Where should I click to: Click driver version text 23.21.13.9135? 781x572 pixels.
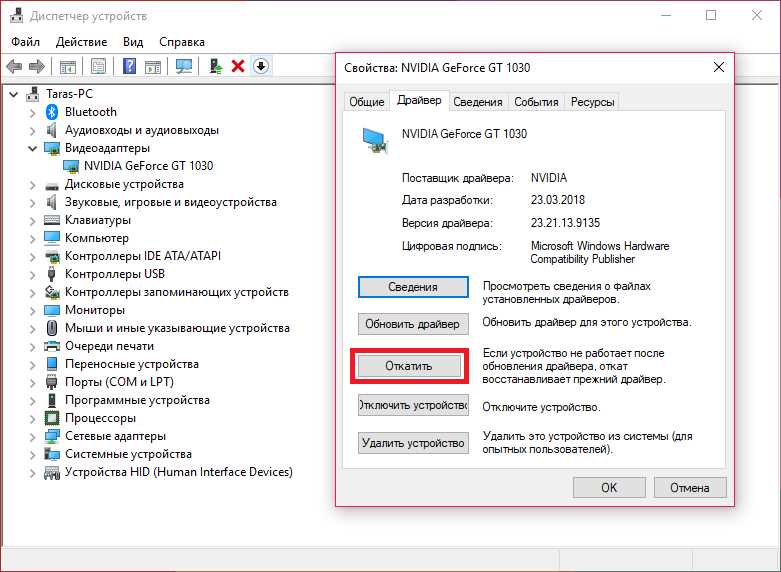pos(565,223)
